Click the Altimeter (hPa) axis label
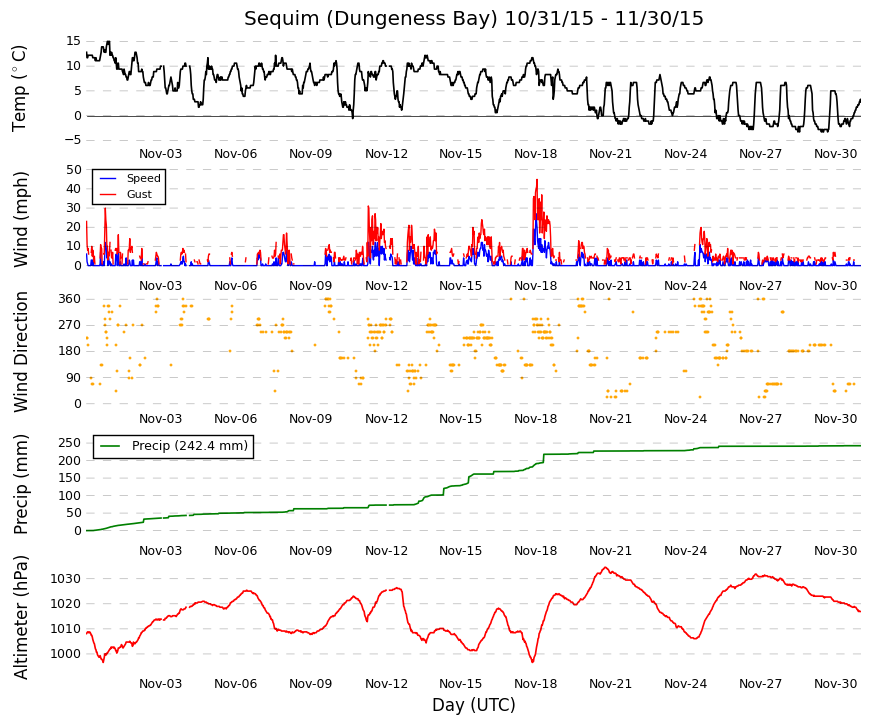 click(21, 617)
